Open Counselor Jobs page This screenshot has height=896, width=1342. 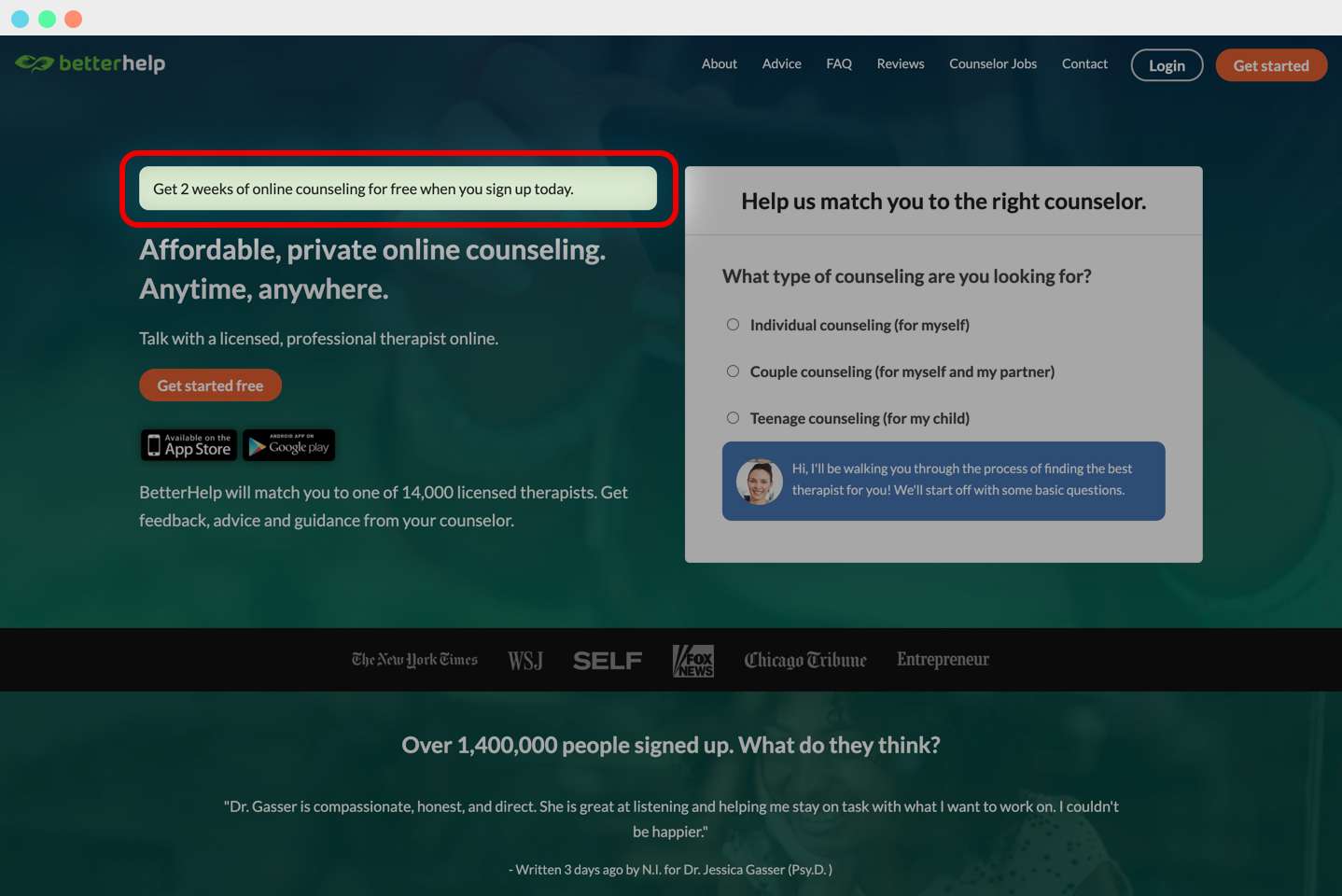click(993, 63)
